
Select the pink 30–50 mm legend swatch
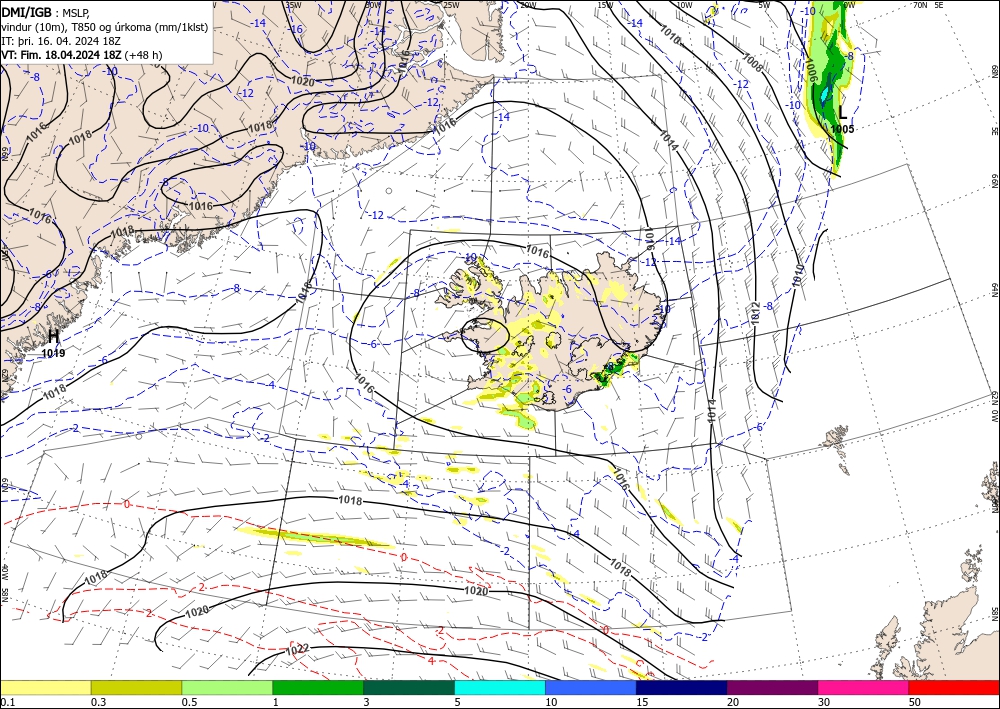(x=864, y=687)
